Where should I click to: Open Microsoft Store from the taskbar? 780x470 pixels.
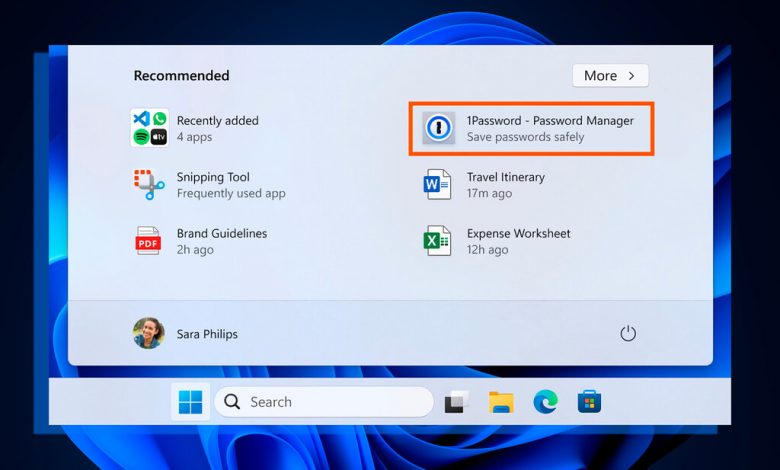pos(589,402)
